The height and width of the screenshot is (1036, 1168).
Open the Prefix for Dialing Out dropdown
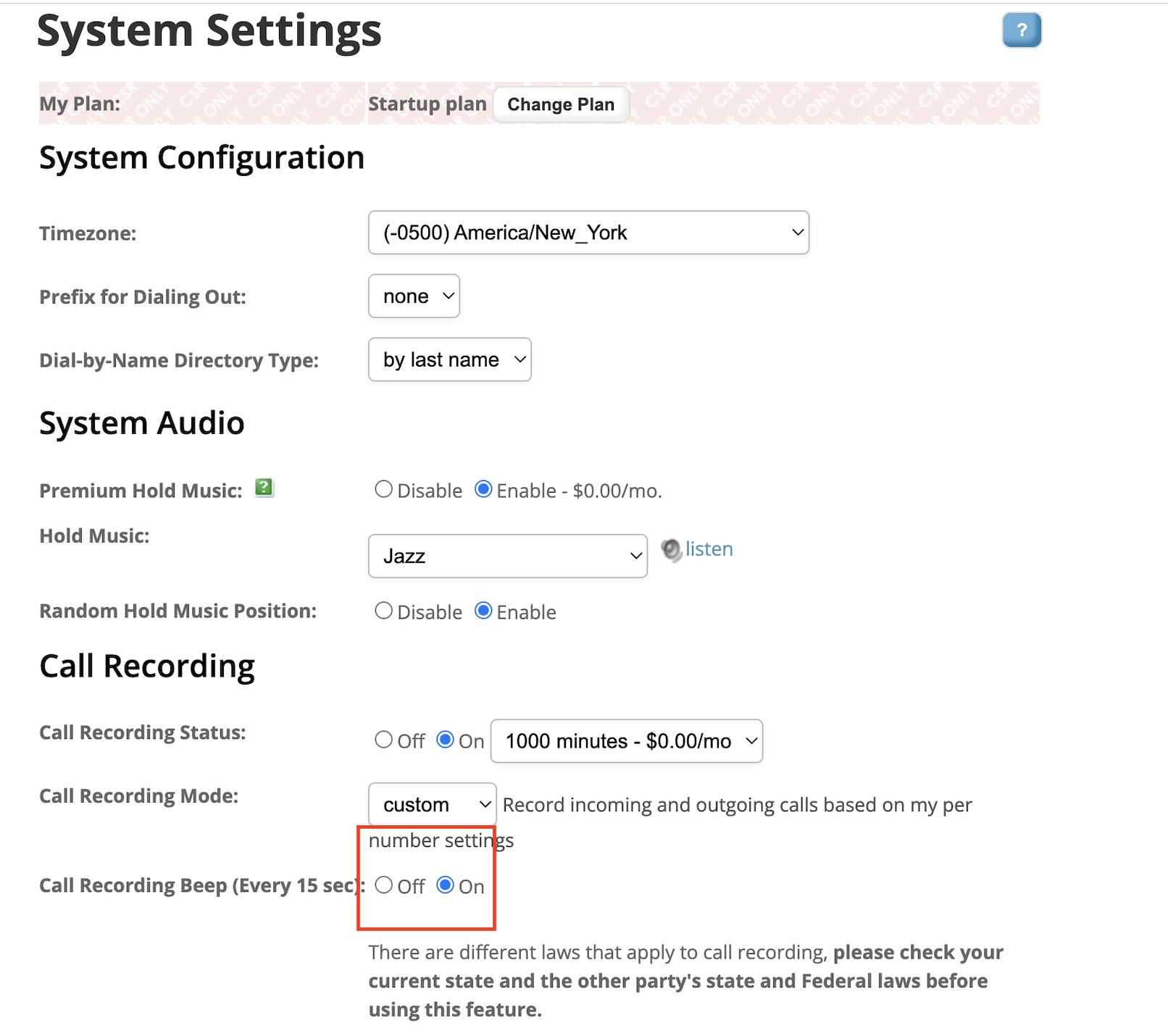tap(414, 296)
